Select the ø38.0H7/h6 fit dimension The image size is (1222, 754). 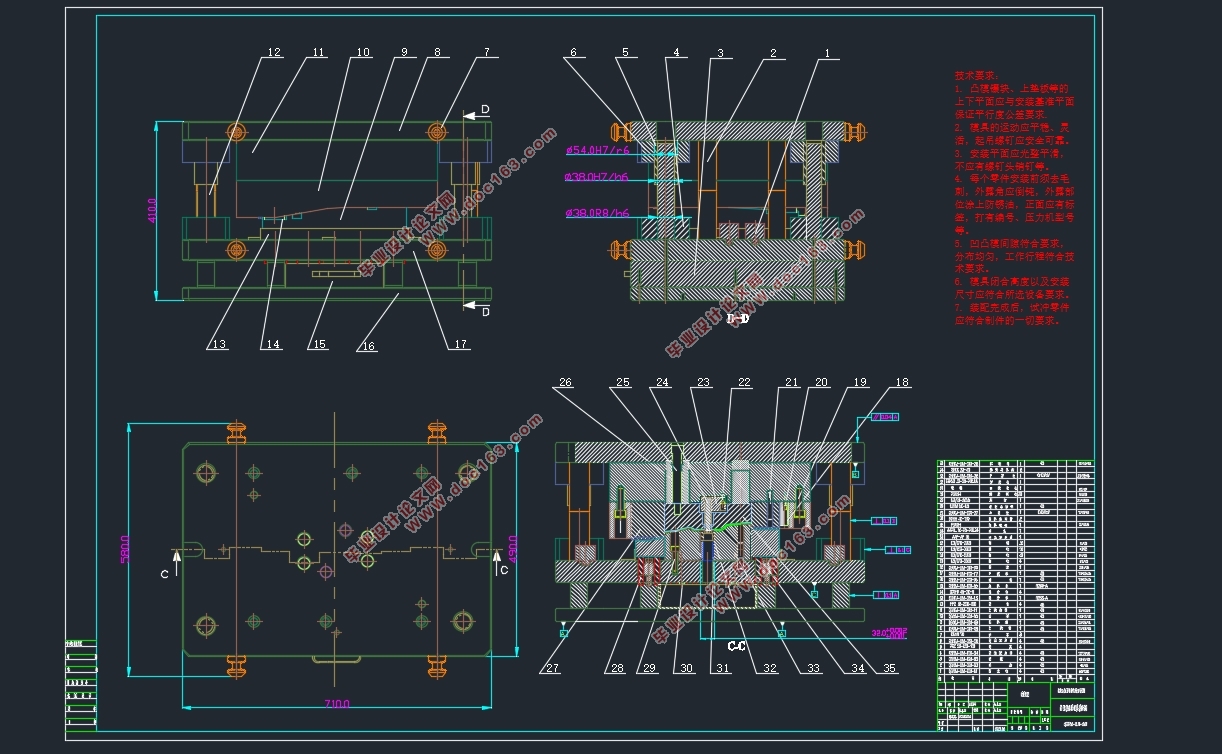[x=598, y=176]
